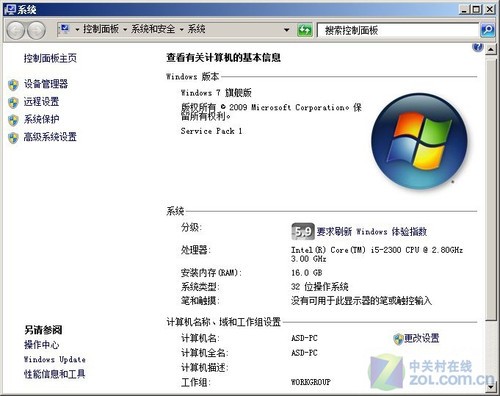
Task: Go to 控制面板主页
Action: [x=50, y=58]
